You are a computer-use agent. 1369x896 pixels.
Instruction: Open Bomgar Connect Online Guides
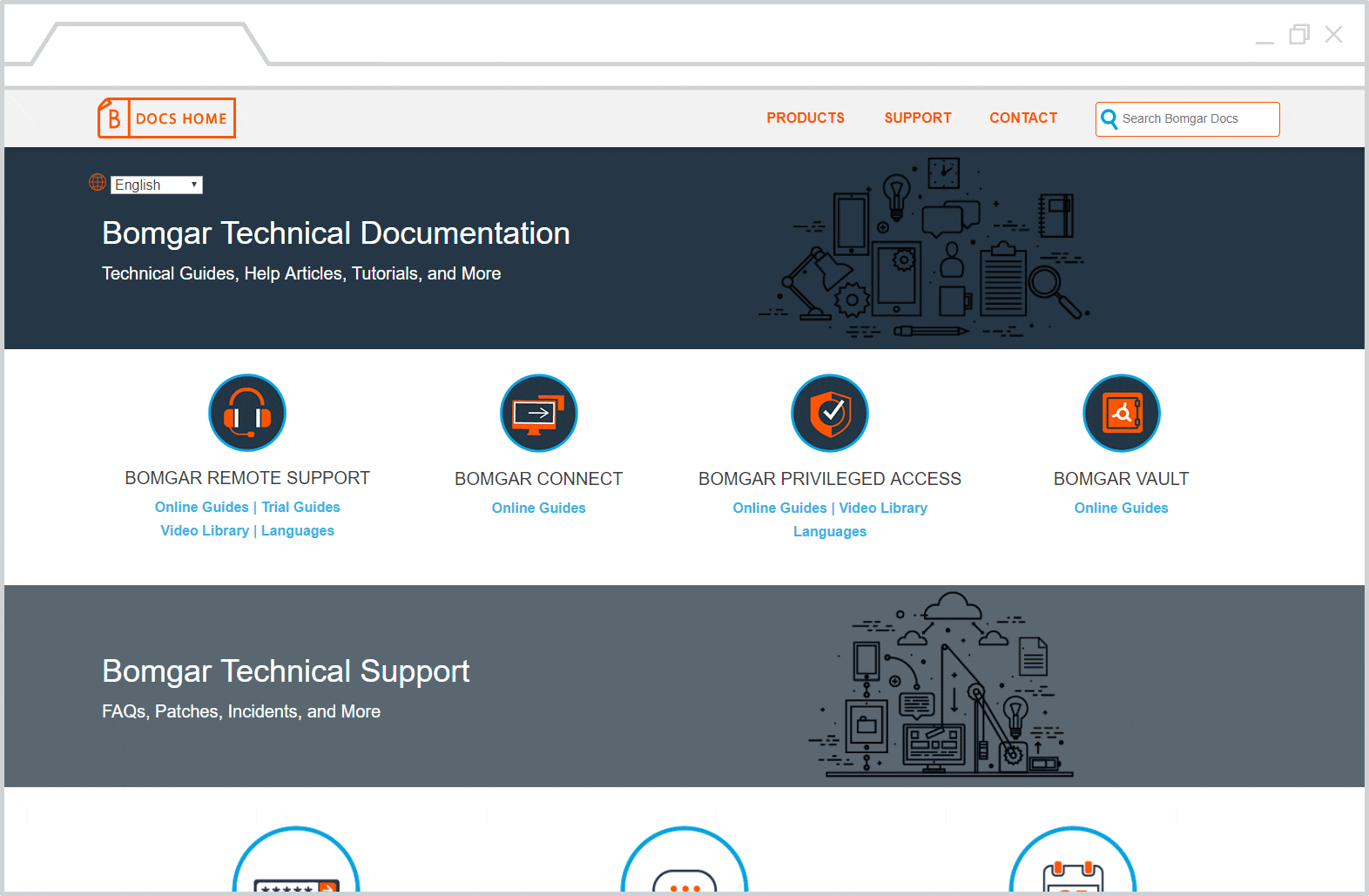tap(539, 508)
